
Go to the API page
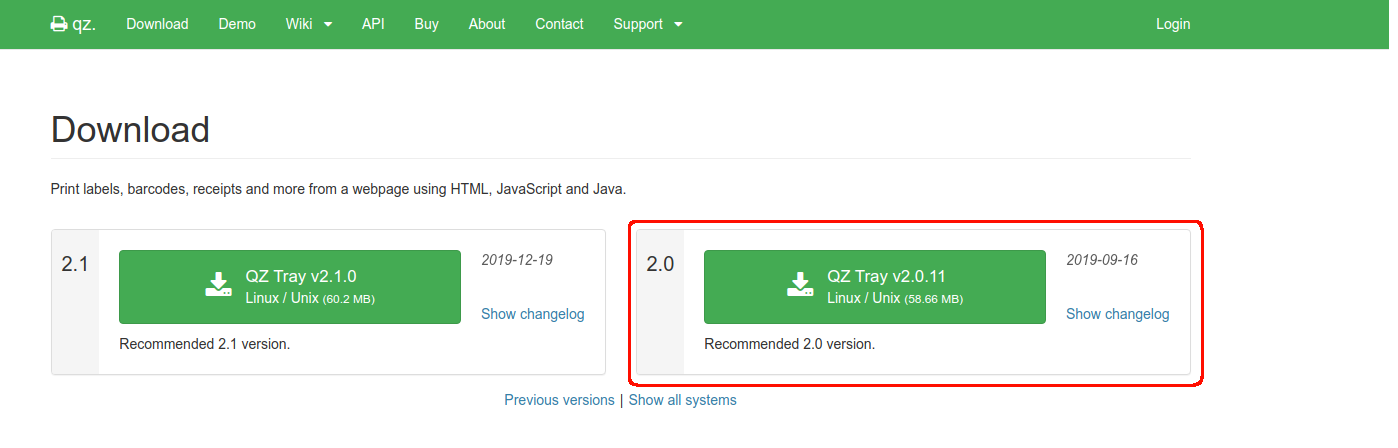point(373,24)
